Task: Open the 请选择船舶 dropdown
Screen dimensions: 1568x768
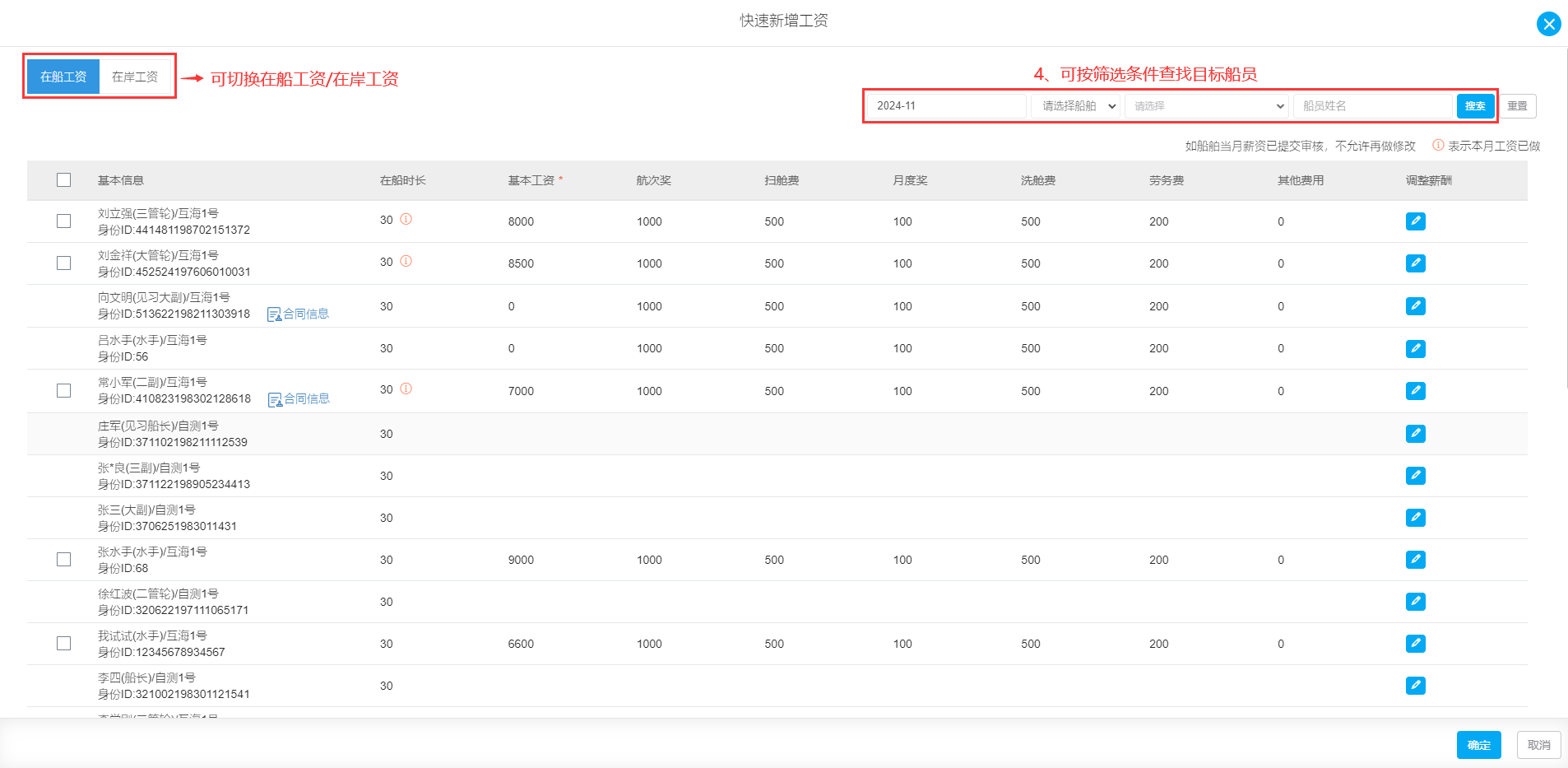Action: click(1075, 106)
